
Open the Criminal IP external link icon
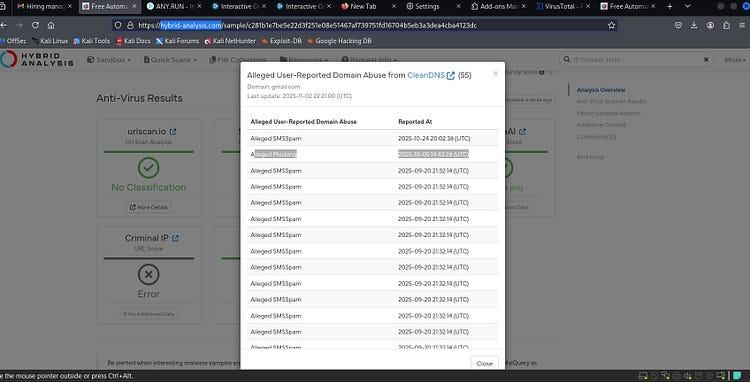pos(176,238)
